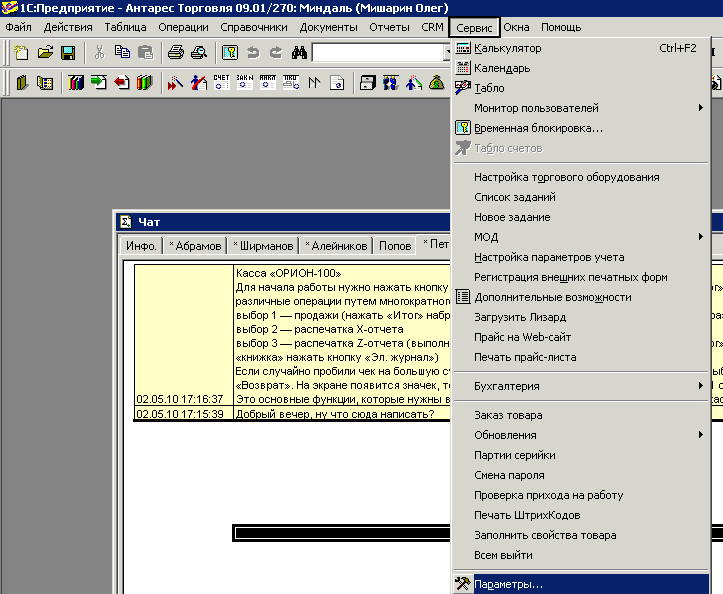This screenshot has height=594, width=723.
Task: Choose Печать прайс-листа entry
Action: click(x=581, y=357)
